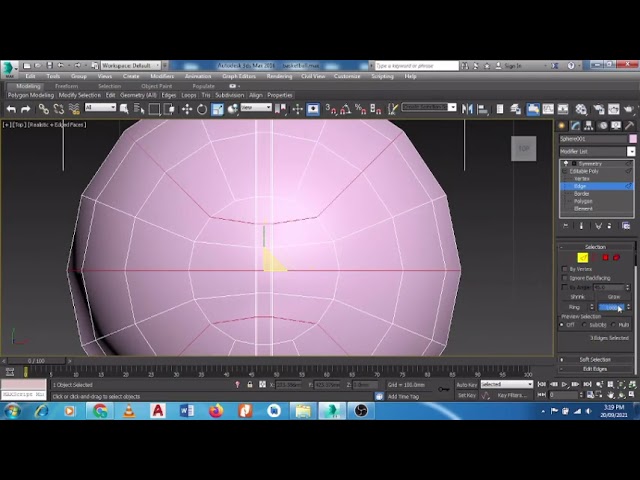Click the Sphere001 object color swatch
The image size is (640, 480).
[633, 139]
